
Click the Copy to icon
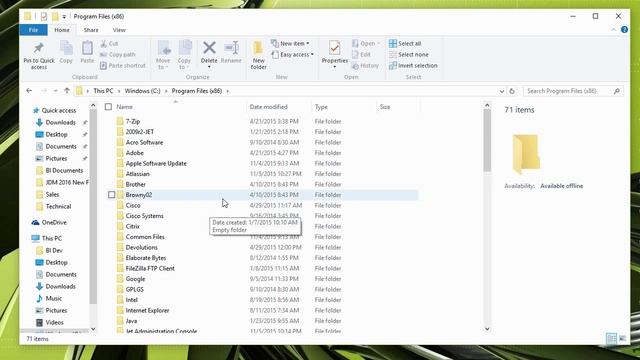click(184, 55)
